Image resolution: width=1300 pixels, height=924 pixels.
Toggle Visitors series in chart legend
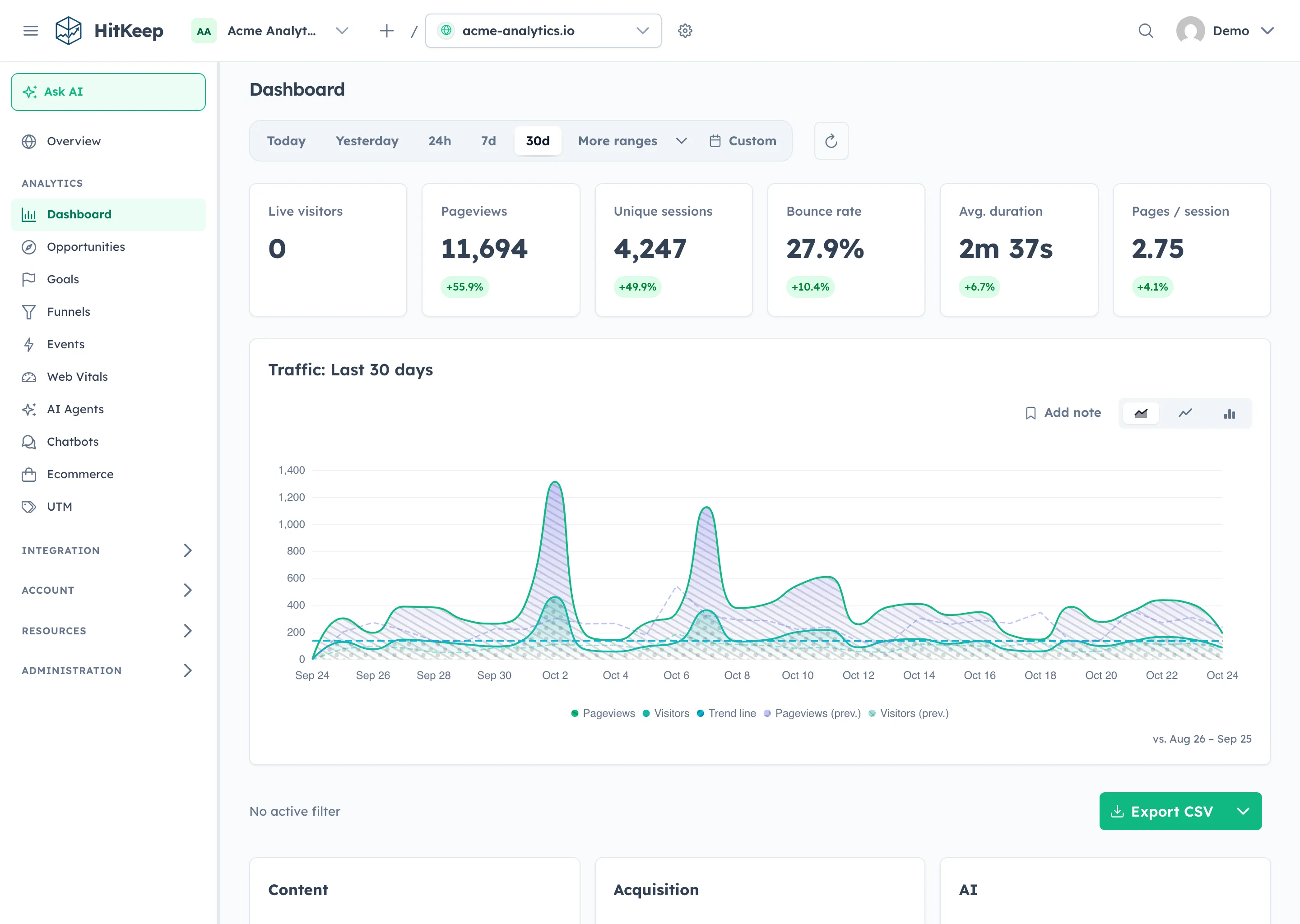[x=665, y=713]
